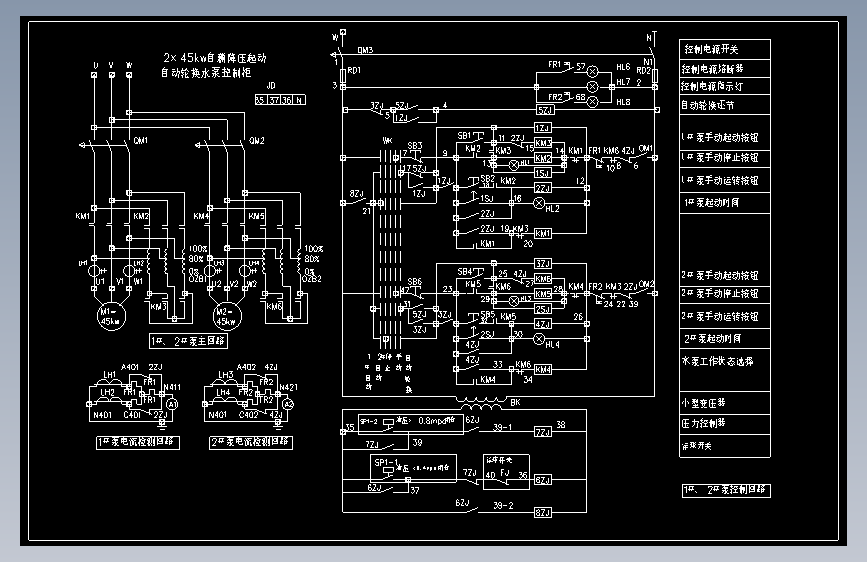Image resolution: width=867 pixels, height=562 pixels.
Task: Click the HL6 indicator lamp symbol
Action: click(x=592, y=71)
